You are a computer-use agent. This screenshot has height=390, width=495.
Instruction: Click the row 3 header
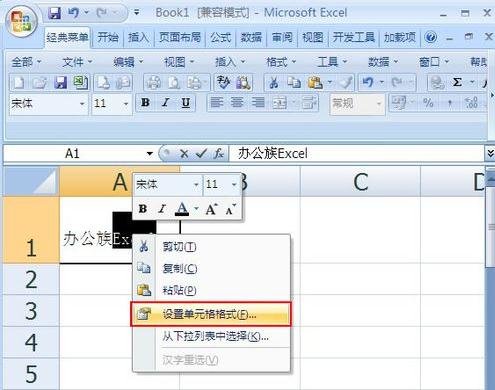pyautogui.click(x=31, y=311)
